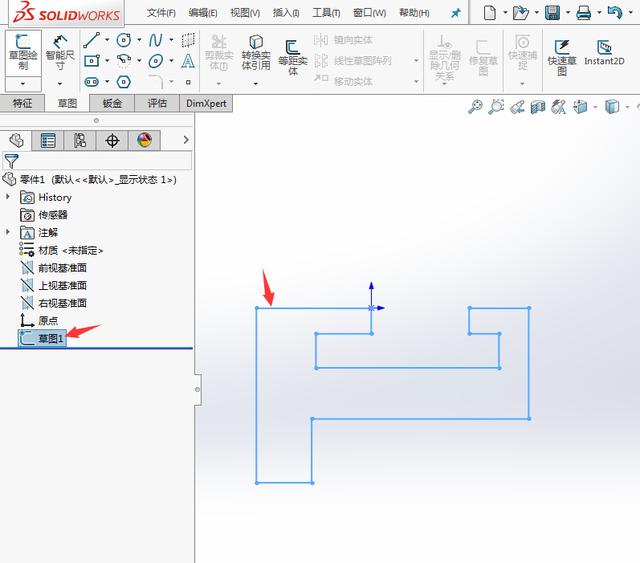Select the Point sketch tool
This screenshot has height=563, width=640.
(188, 82)
